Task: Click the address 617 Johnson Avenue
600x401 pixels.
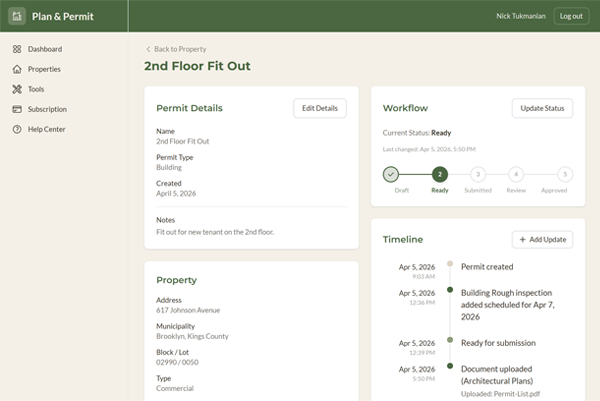Action: coord(188,310)
